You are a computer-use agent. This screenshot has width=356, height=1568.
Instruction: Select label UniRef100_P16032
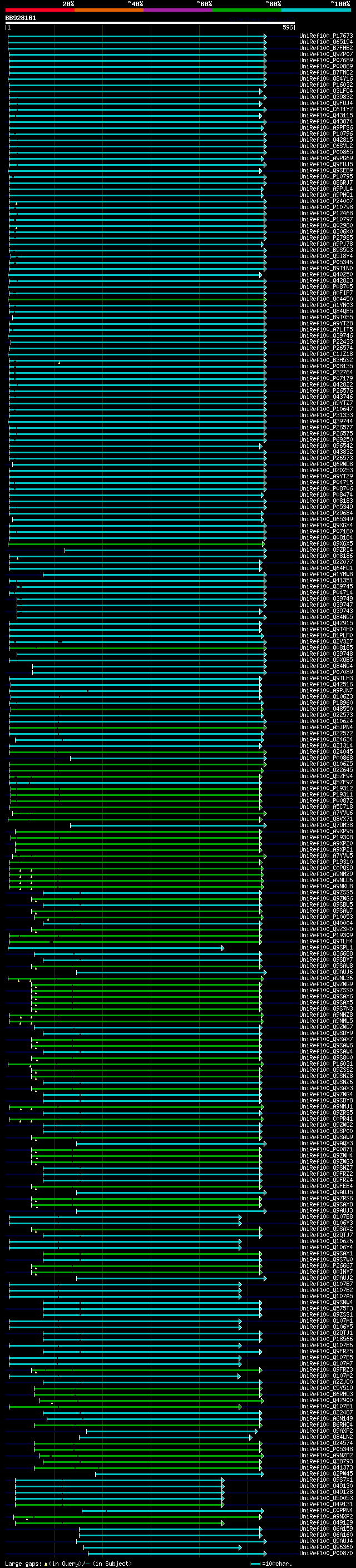326,85
